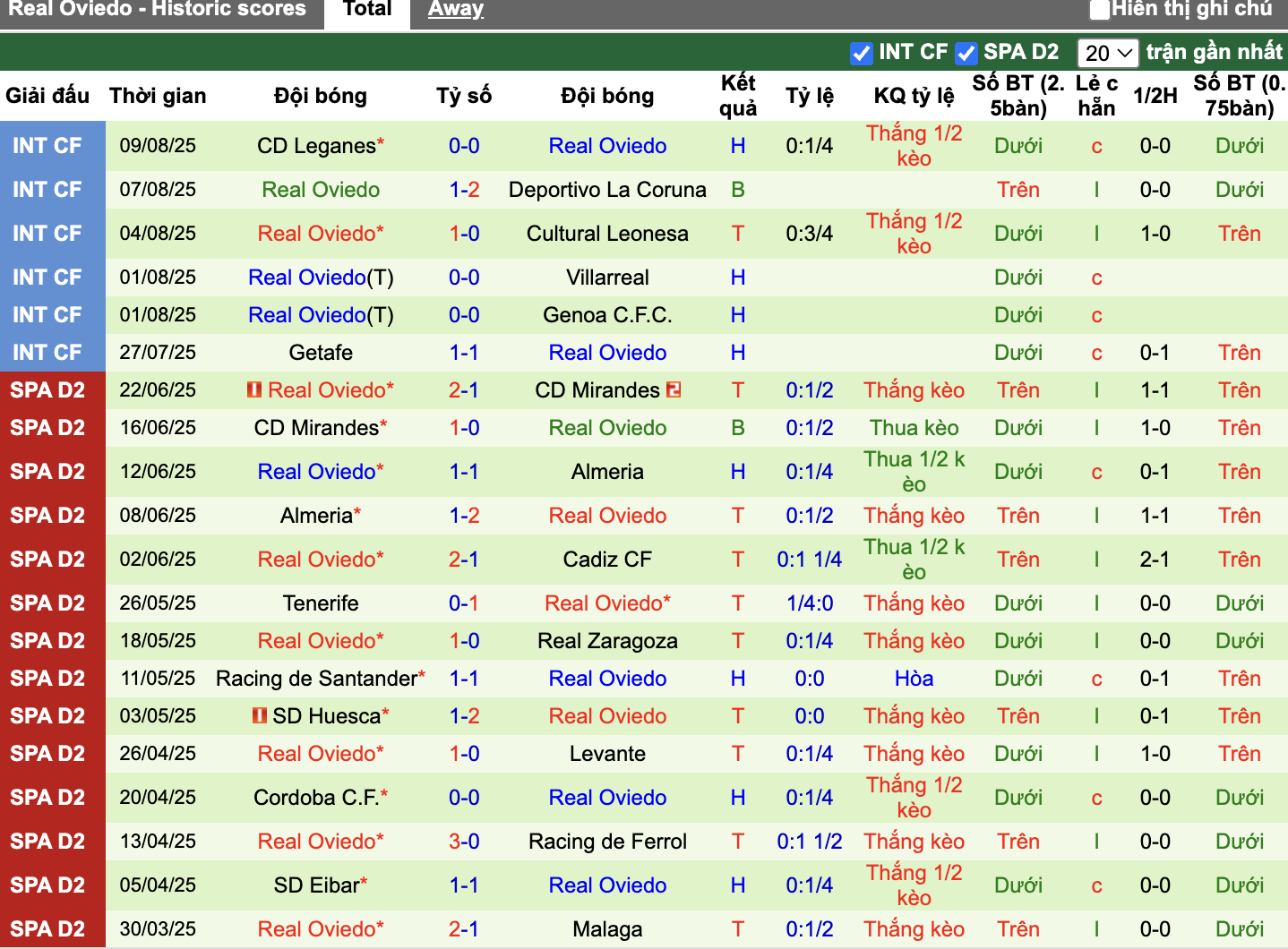This screenshot has height=949, width=1288.
Task: Open CD Leganes team link
Action: click(x=316, y=146)
